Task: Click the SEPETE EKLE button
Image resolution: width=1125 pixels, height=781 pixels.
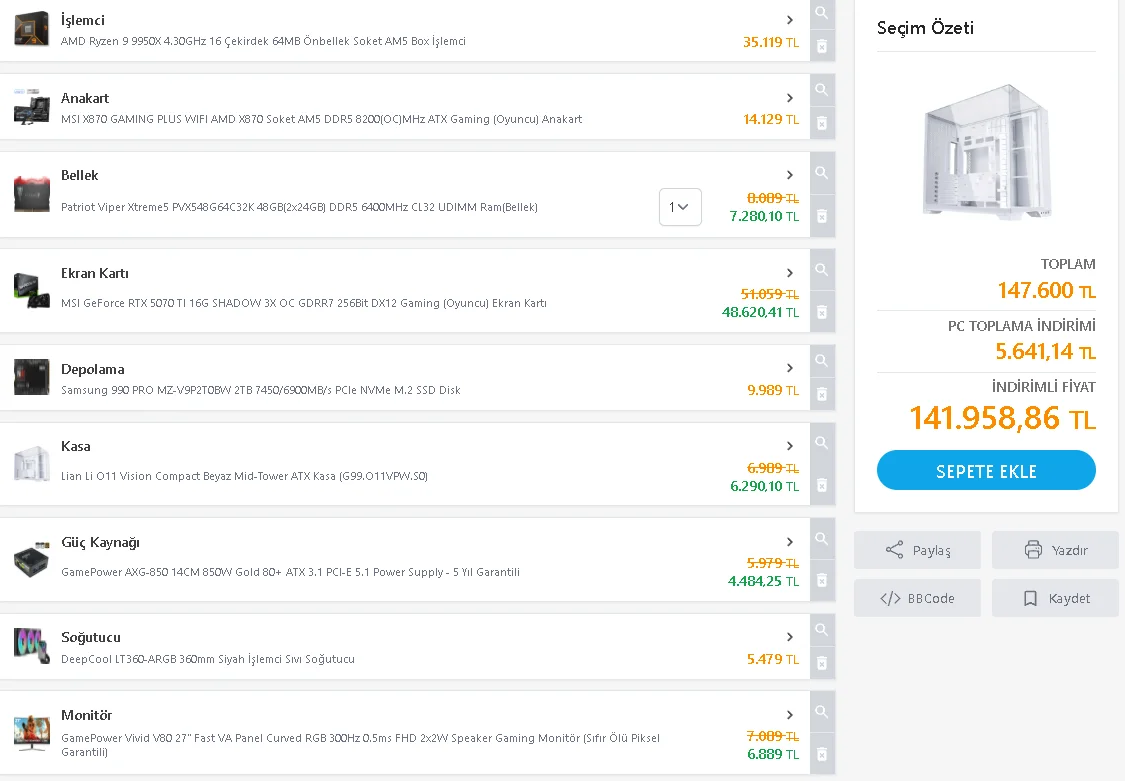Action: point(986,471)
